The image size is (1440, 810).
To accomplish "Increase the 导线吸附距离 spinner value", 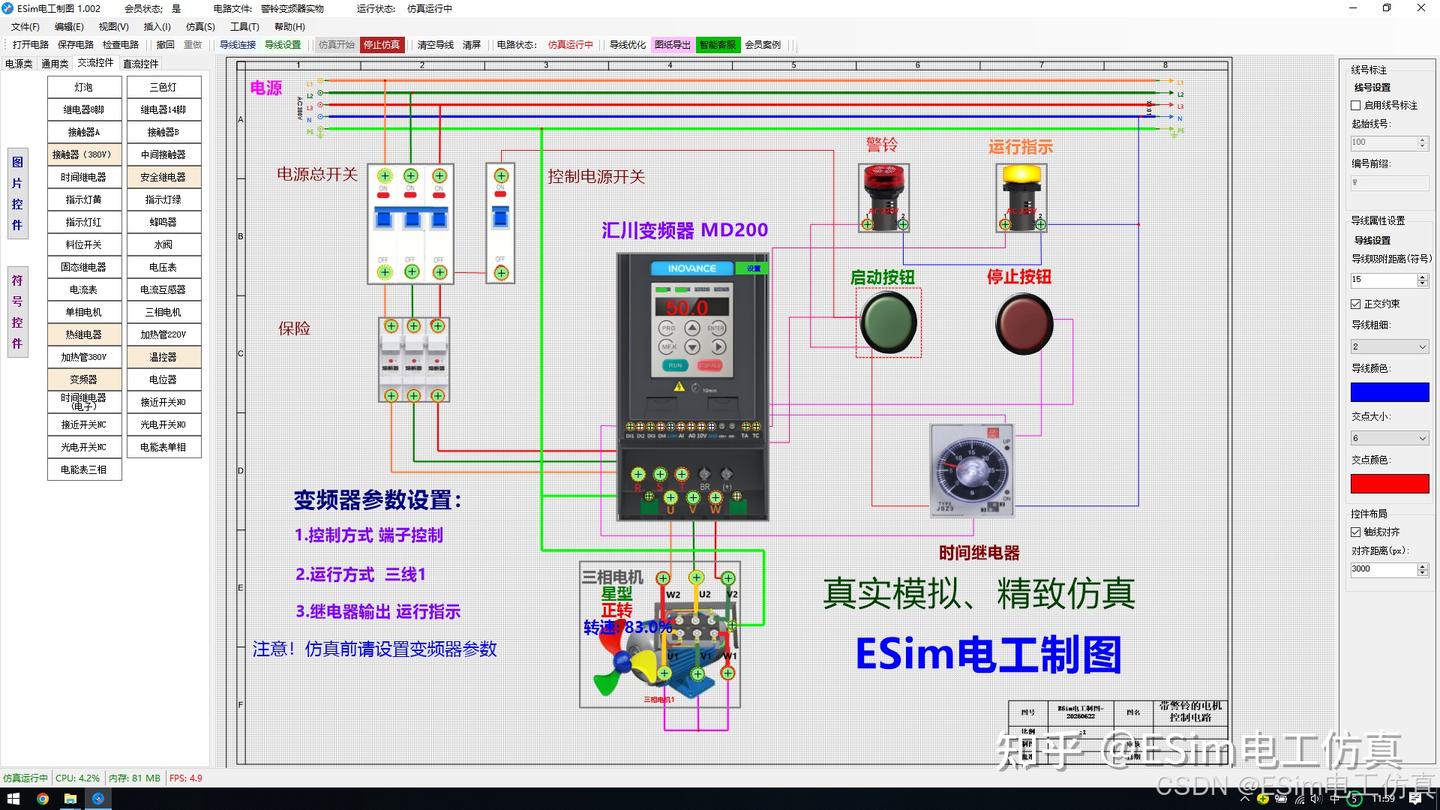I will click(x=1423, y=277).
